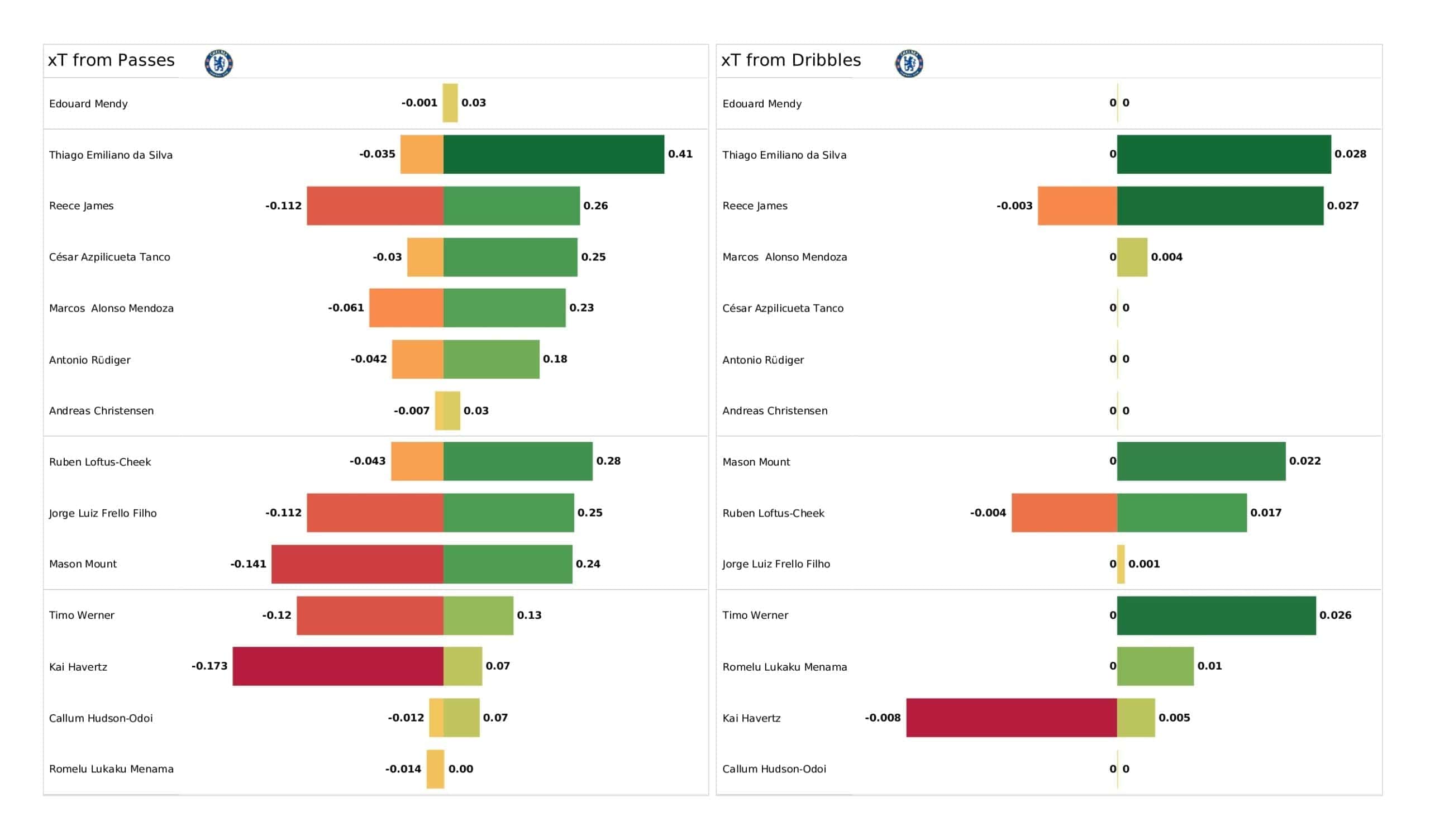
Task: Click Antonio Rüdiger's 0.18 green passes bar
Action: pyautogui.click(x=492, y=359)
